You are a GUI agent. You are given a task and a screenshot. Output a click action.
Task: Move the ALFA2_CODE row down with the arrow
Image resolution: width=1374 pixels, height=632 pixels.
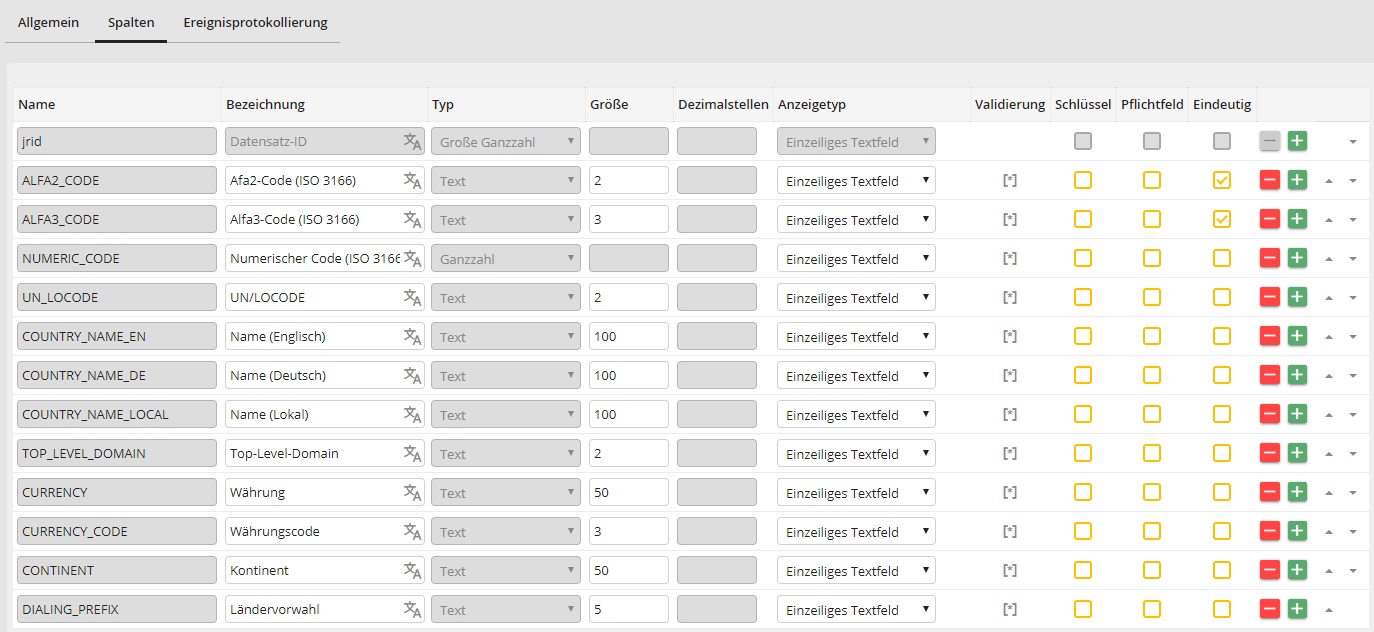pyautogui.click(x=1352, y=180)
